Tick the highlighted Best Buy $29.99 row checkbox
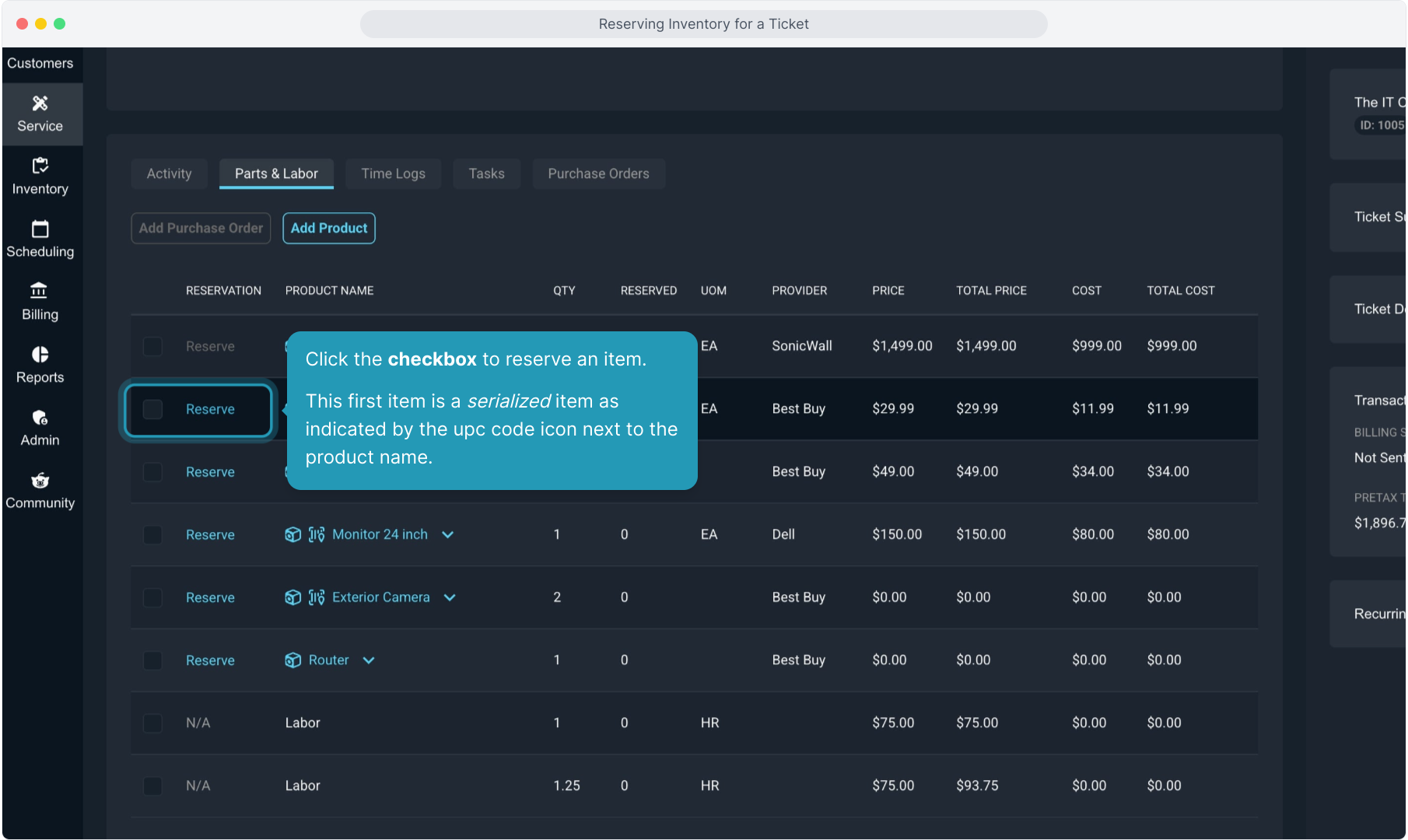This screenshot has height=840, width=1408. coord(153,409)
